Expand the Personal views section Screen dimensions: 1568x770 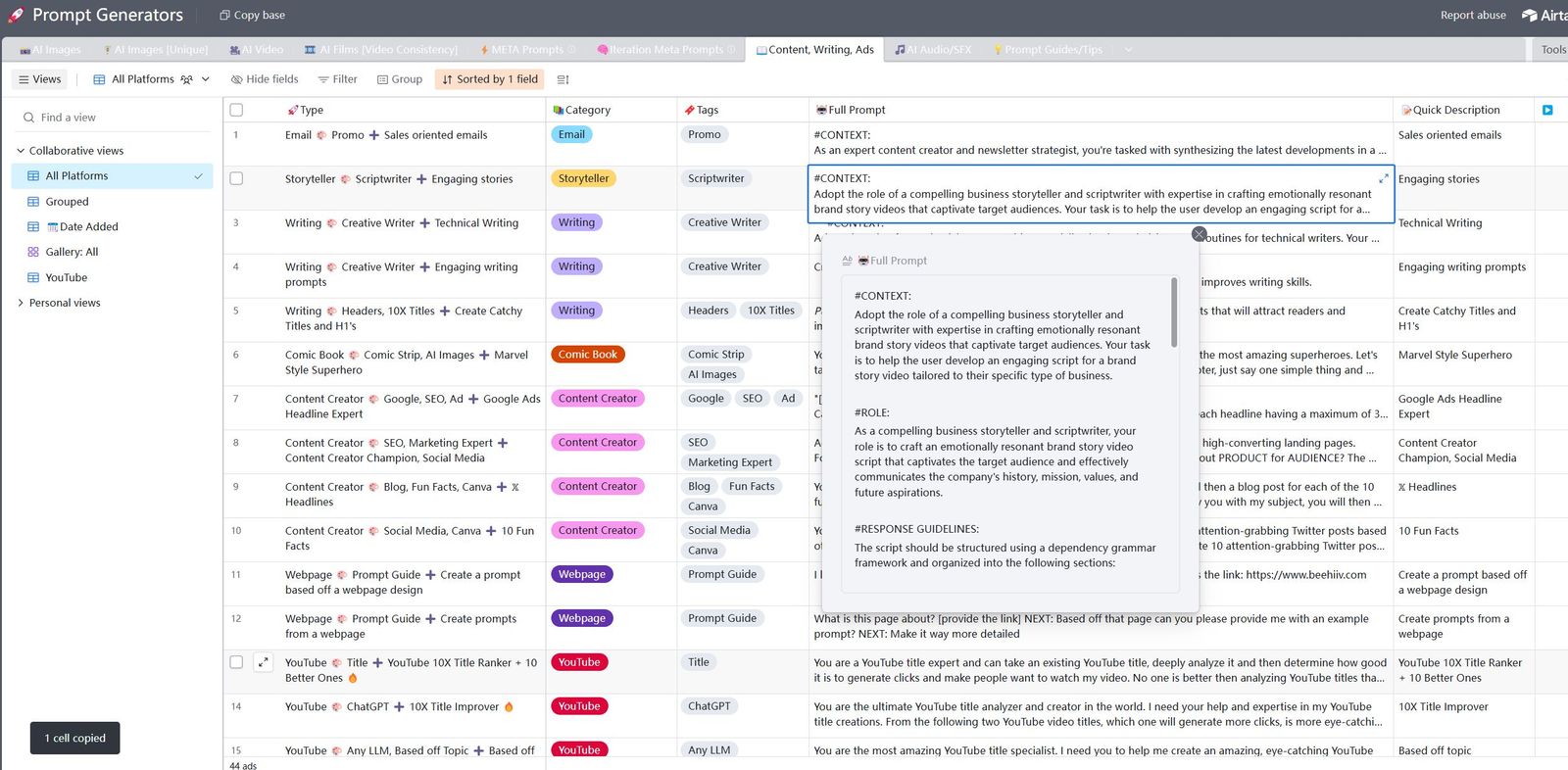[21, 303]
